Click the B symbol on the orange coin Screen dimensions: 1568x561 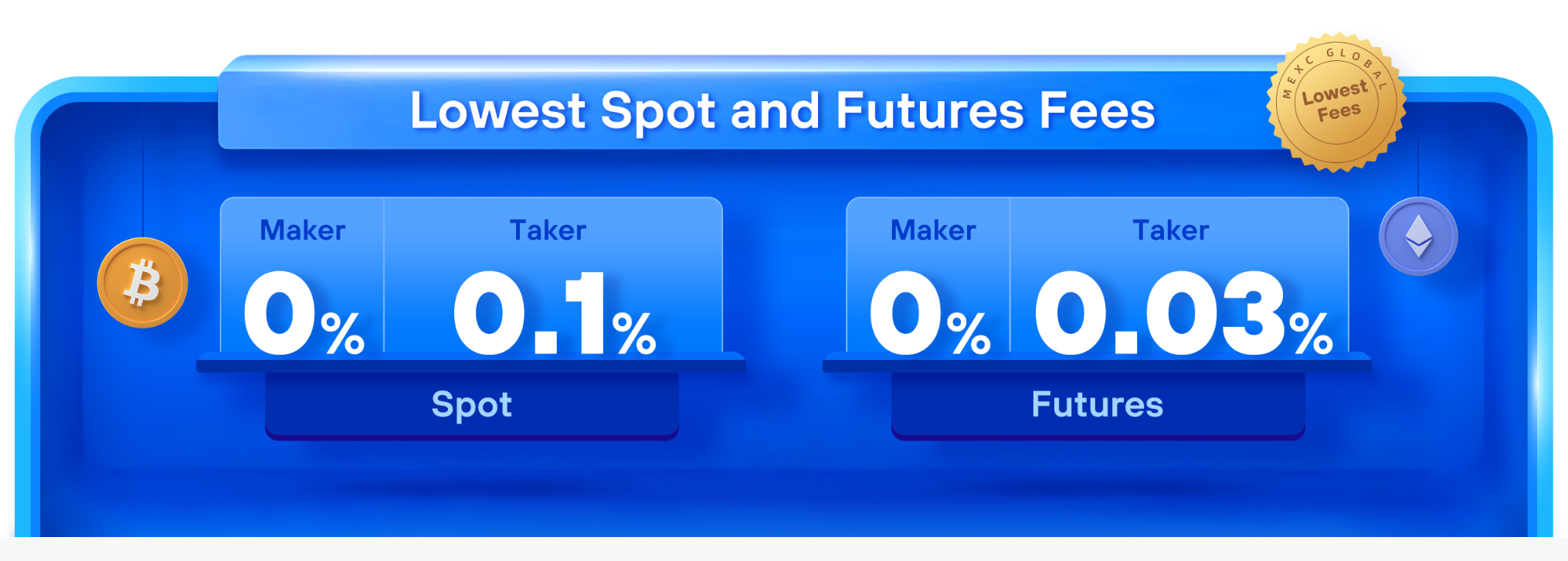click(x=143, y=283)
